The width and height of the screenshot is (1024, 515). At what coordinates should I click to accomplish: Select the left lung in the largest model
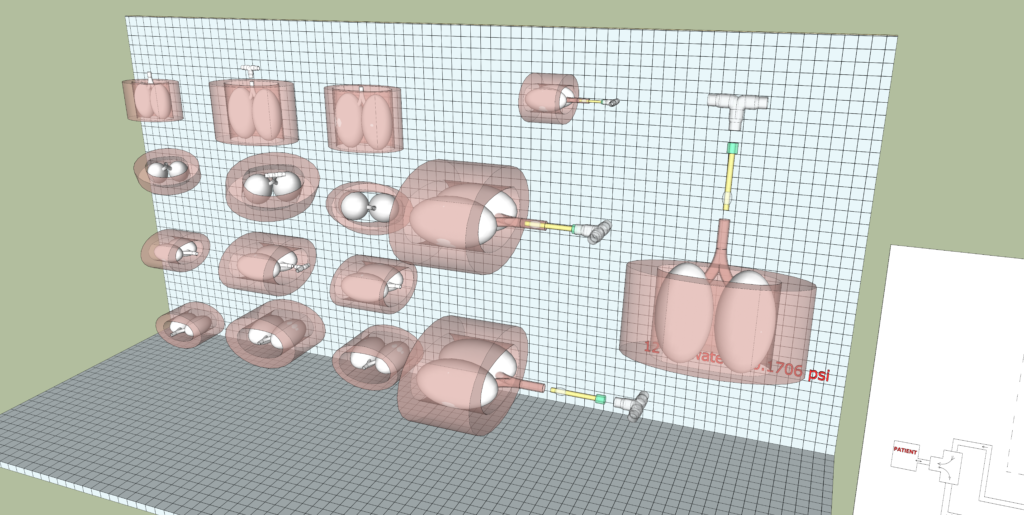pyautogui.click(x=683, y=312)
